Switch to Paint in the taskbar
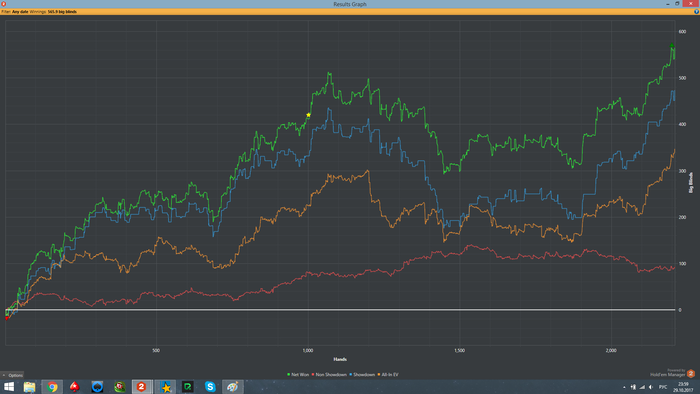 [233, 386]
